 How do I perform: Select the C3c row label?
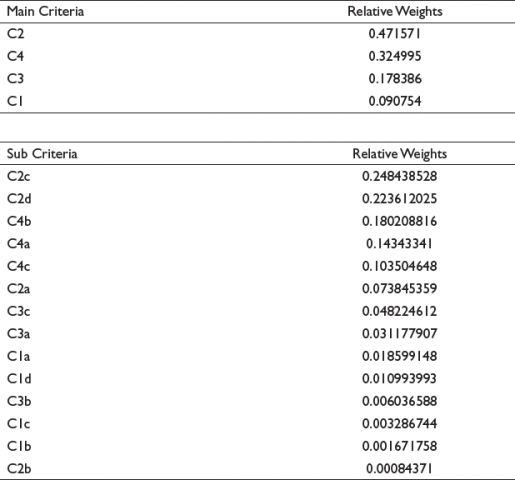pyautogui.click(x=19, y=311)
